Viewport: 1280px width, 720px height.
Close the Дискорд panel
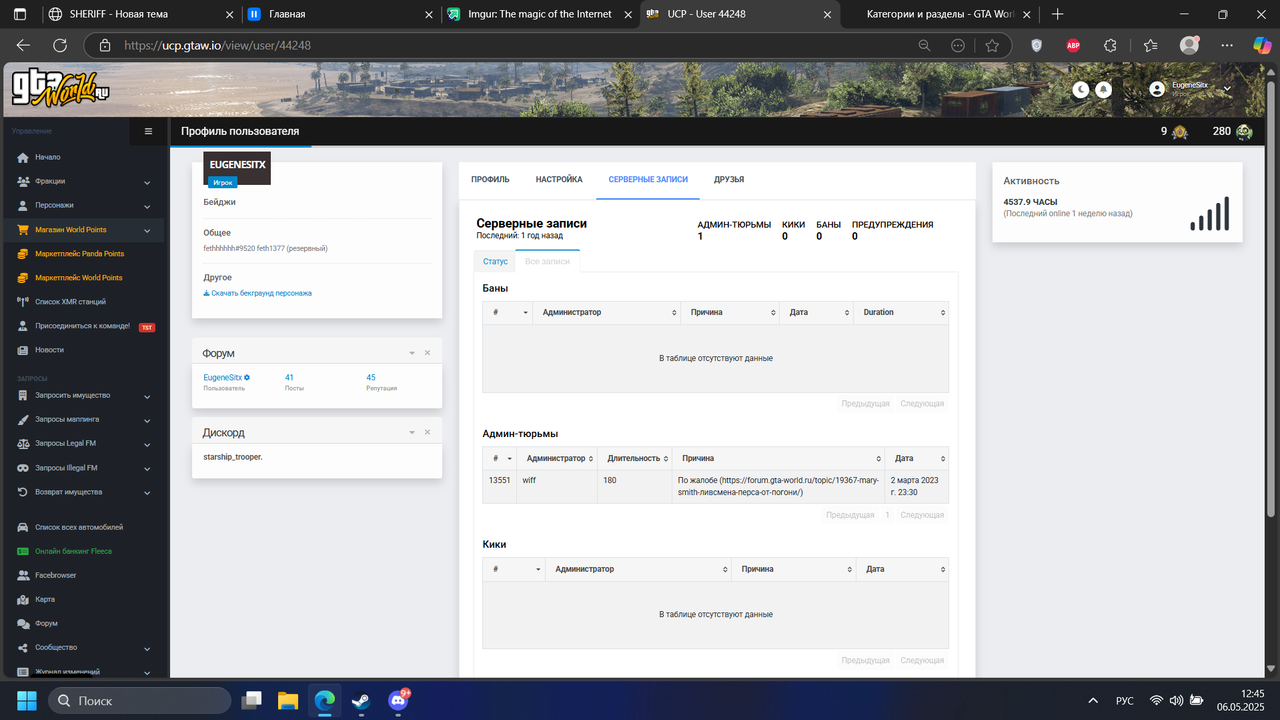coord(427,432)
